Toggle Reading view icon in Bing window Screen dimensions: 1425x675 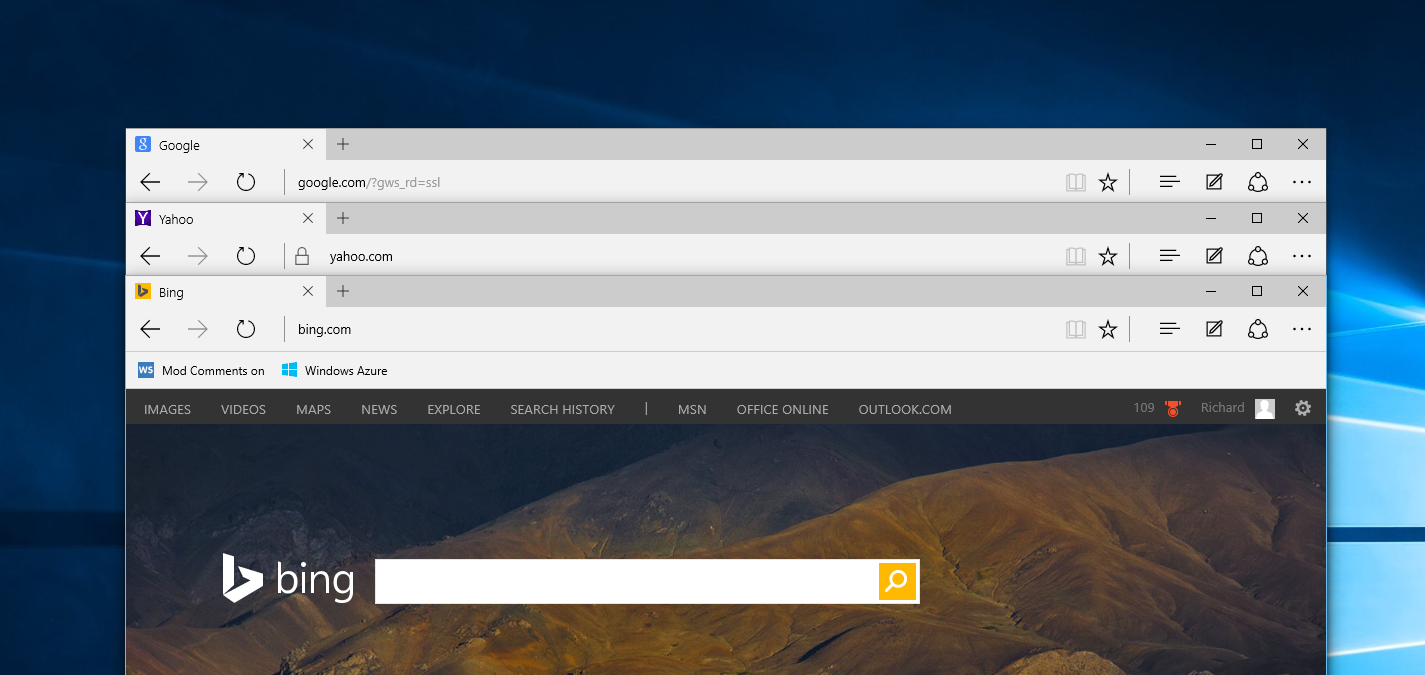tap(1075, 329)
